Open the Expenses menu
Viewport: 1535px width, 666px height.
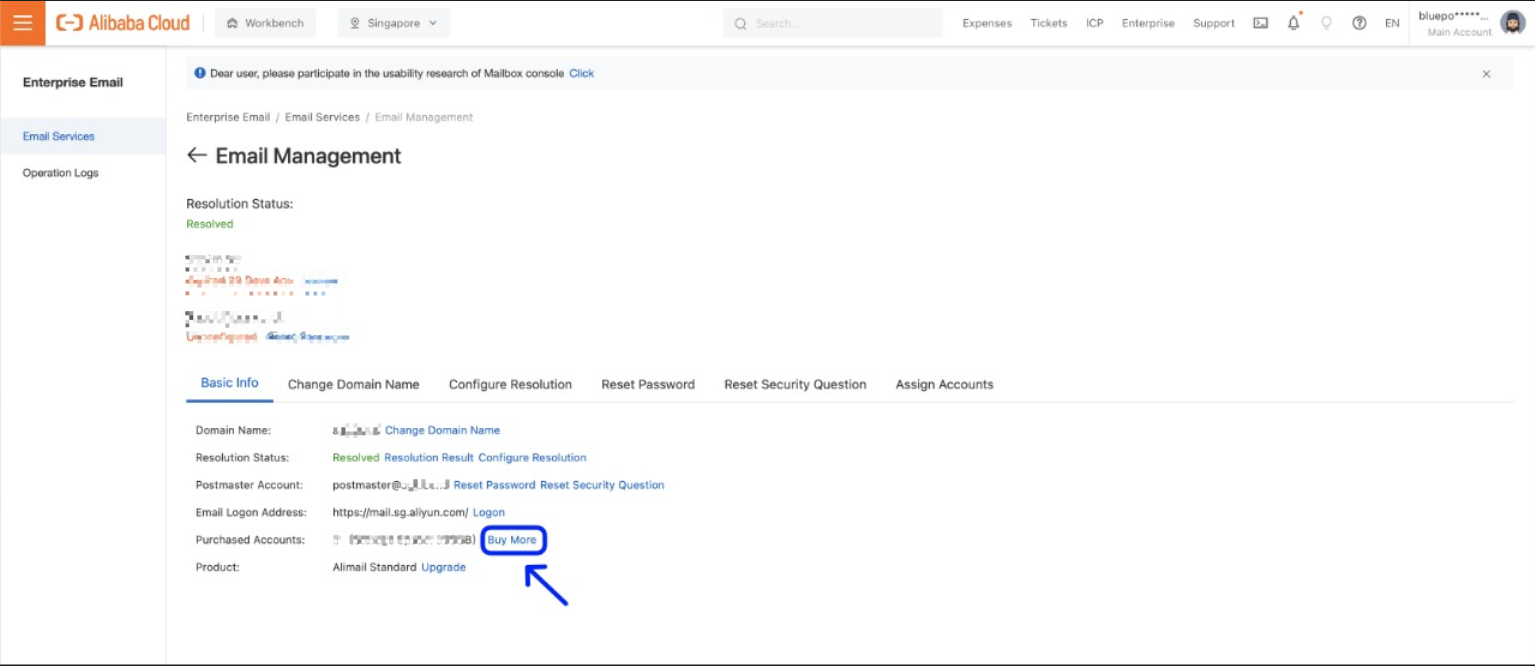[987, 23]
